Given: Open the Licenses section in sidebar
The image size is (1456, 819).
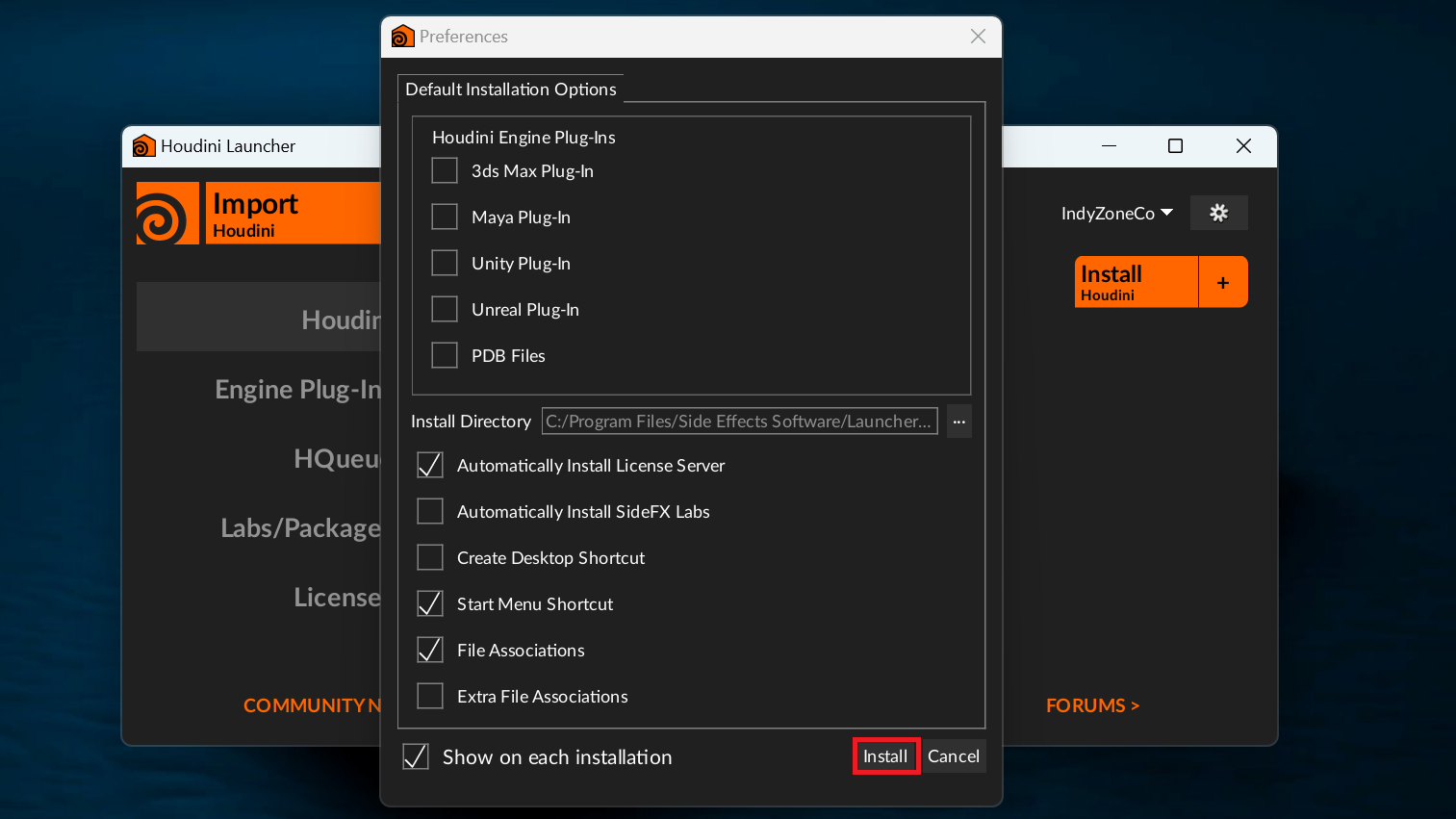Looking at the screenshot, I should point(337,598).
